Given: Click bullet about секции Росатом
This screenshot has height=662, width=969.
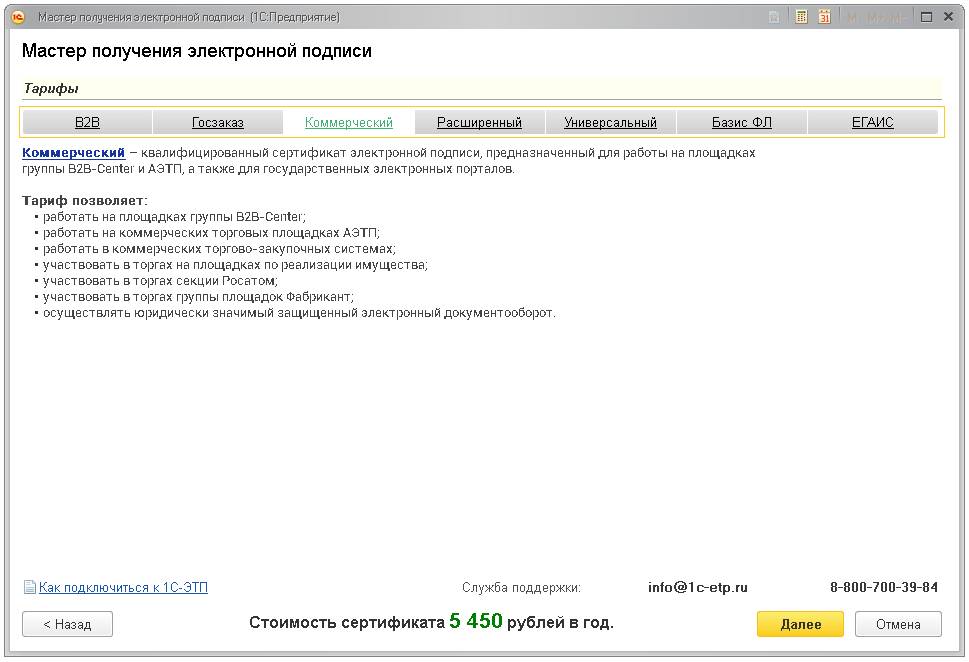Looking at the screenshot, I should tap(160, 281).
